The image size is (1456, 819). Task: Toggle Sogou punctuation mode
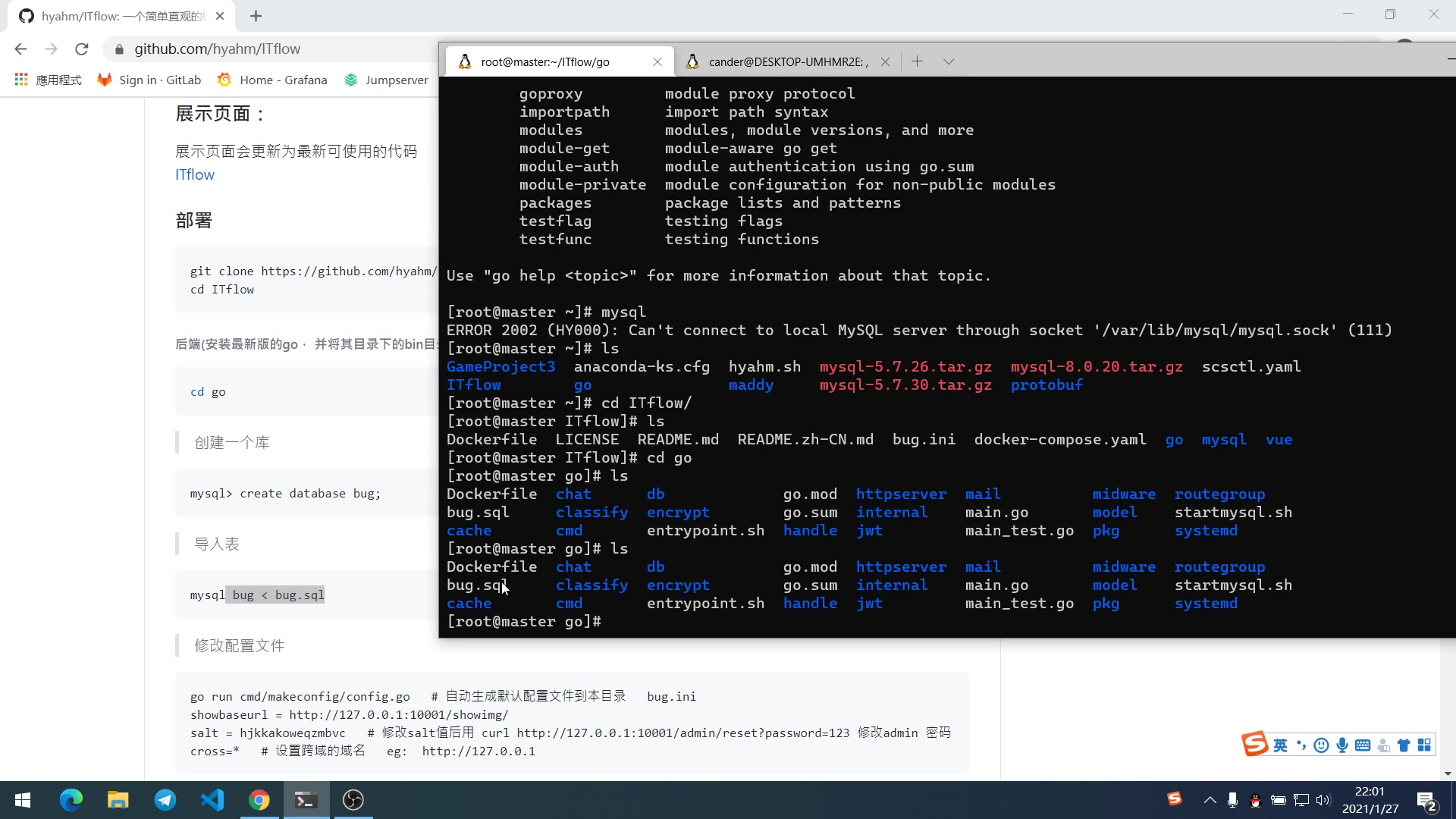coord(1301,745)
